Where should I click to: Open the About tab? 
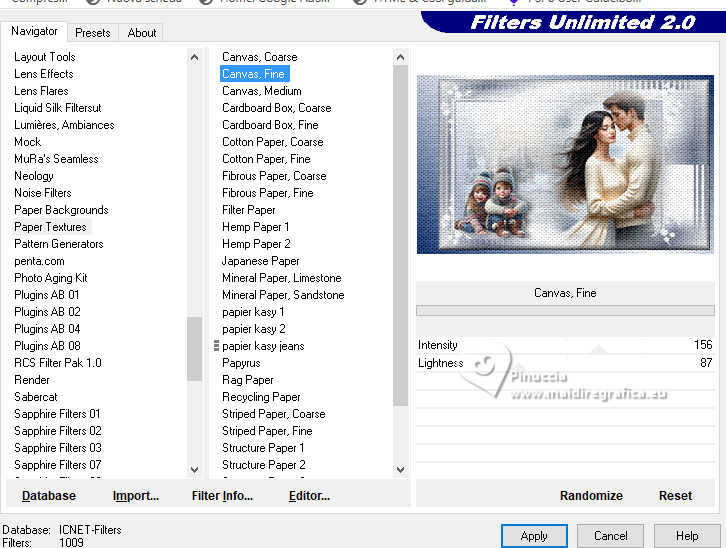[x=142, y=33]
